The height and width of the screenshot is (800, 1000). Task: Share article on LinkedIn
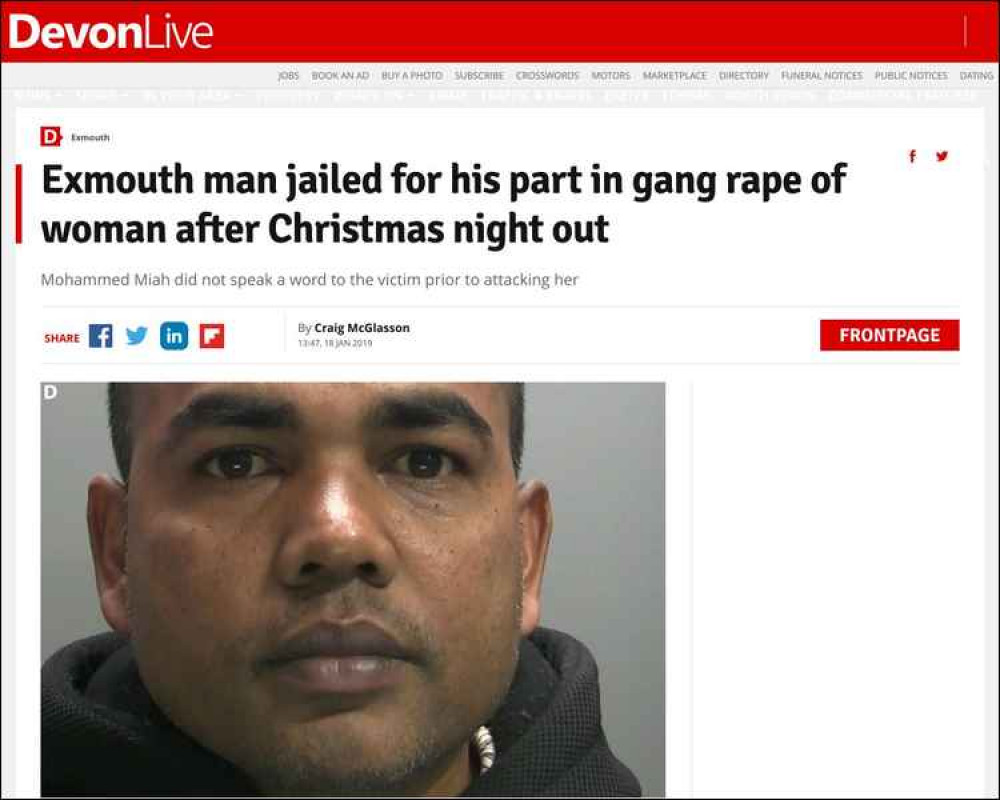pyautogui.click(x=174, y=336)
